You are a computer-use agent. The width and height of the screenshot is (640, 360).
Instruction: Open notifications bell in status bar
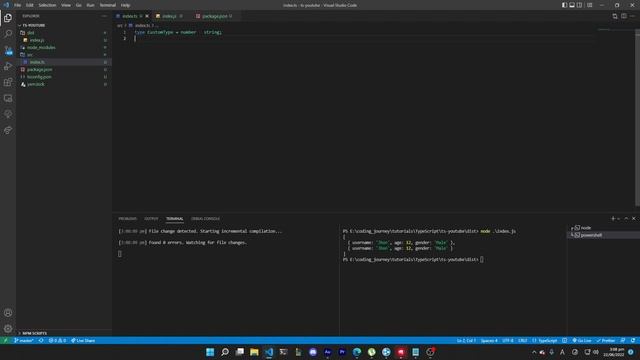[633, 340]
